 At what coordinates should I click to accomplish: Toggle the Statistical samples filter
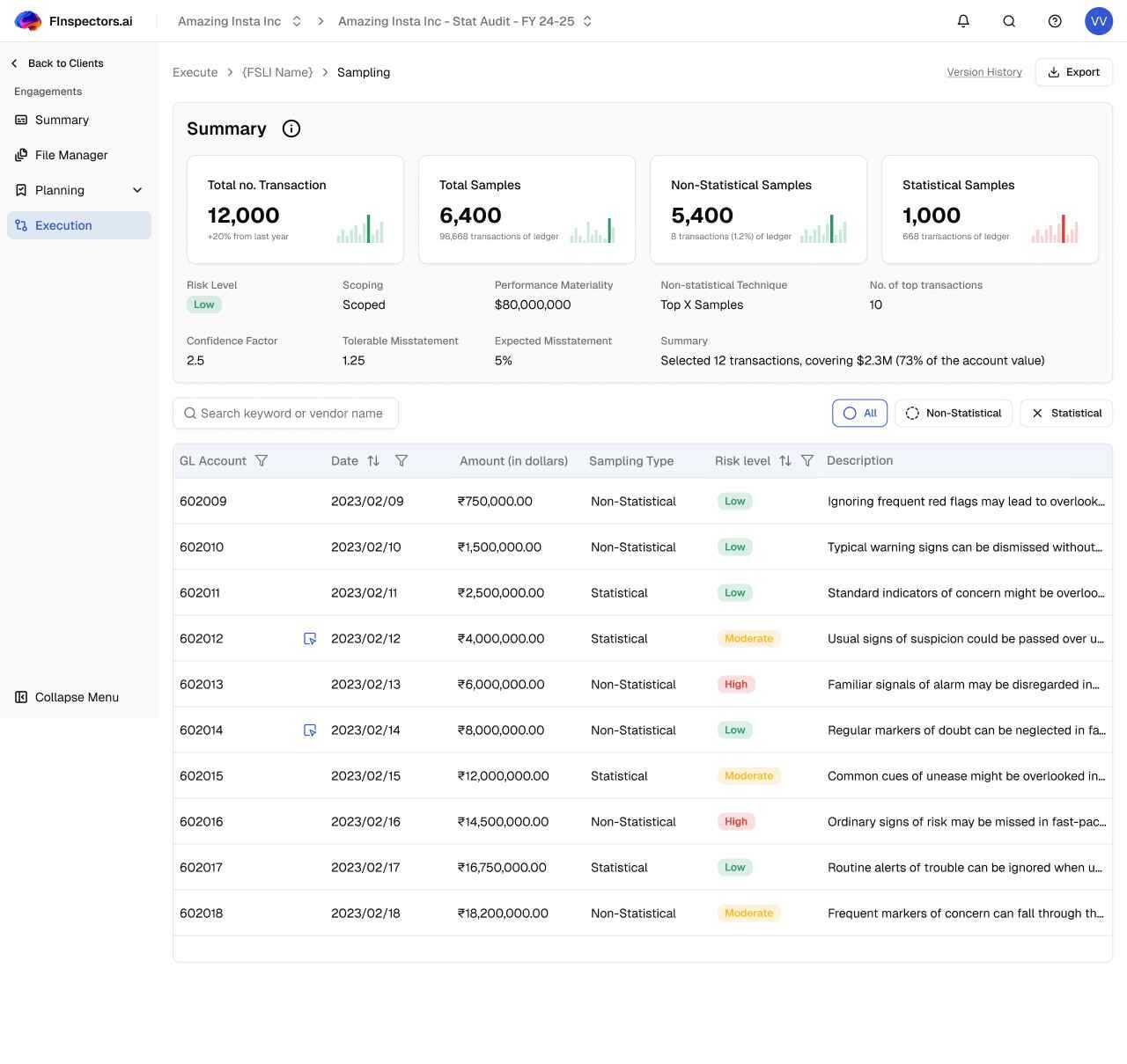click(x=1065, y=414)
